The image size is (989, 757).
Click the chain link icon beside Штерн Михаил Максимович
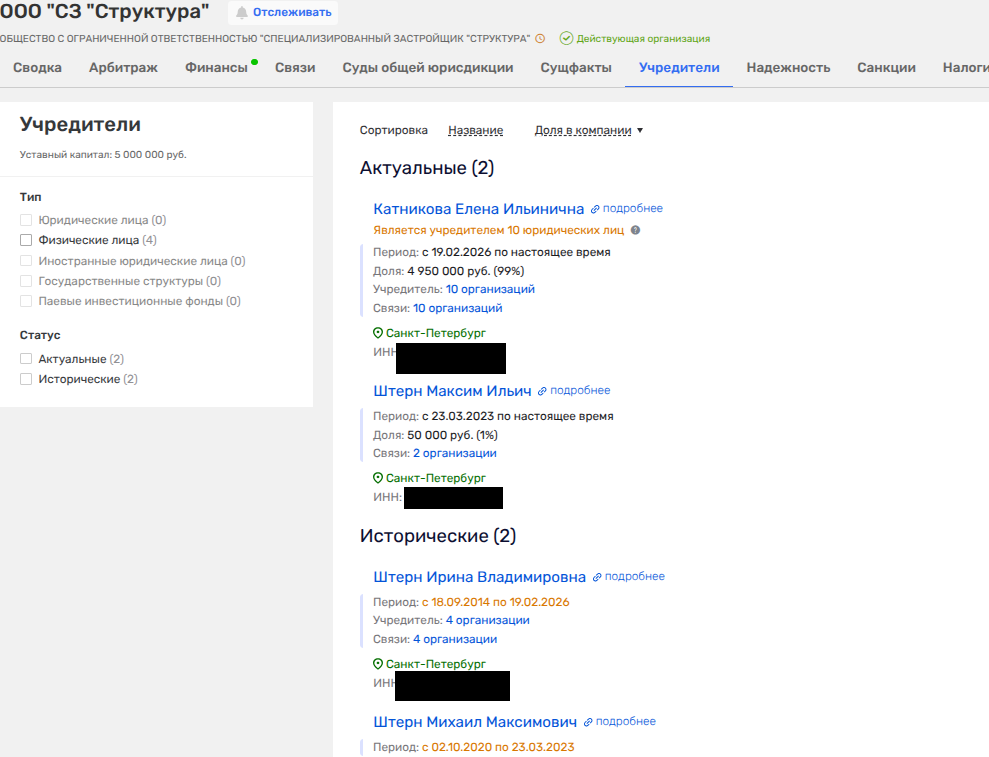589,722
